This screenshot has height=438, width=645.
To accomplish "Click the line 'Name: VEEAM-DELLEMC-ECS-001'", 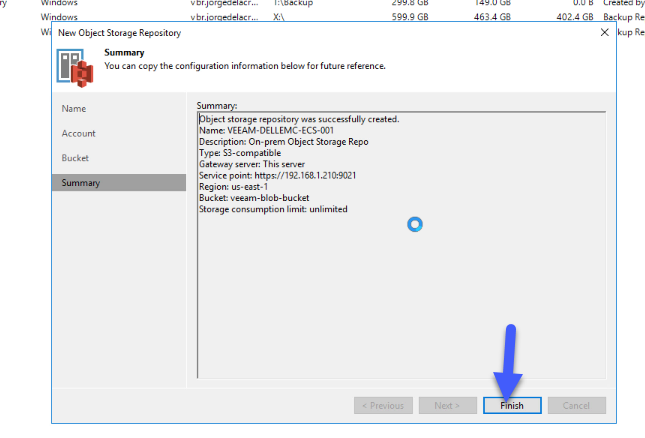I will (x=267, y=130).
